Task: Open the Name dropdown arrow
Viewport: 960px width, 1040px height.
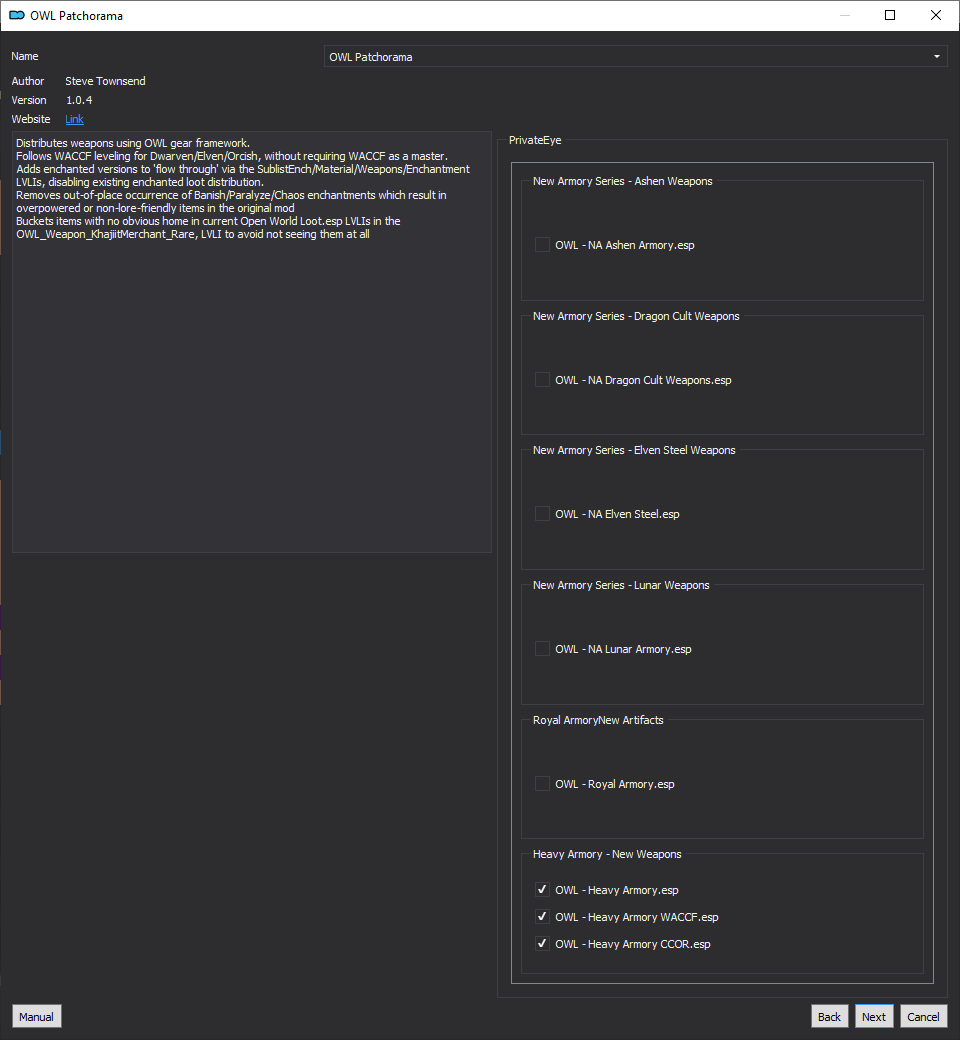Action: (937, 56)
